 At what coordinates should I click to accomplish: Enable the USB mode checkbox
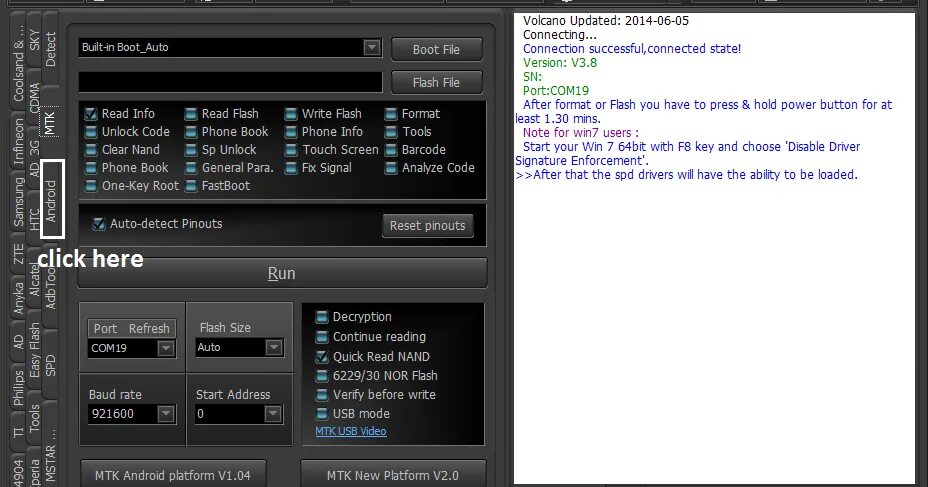322,414
